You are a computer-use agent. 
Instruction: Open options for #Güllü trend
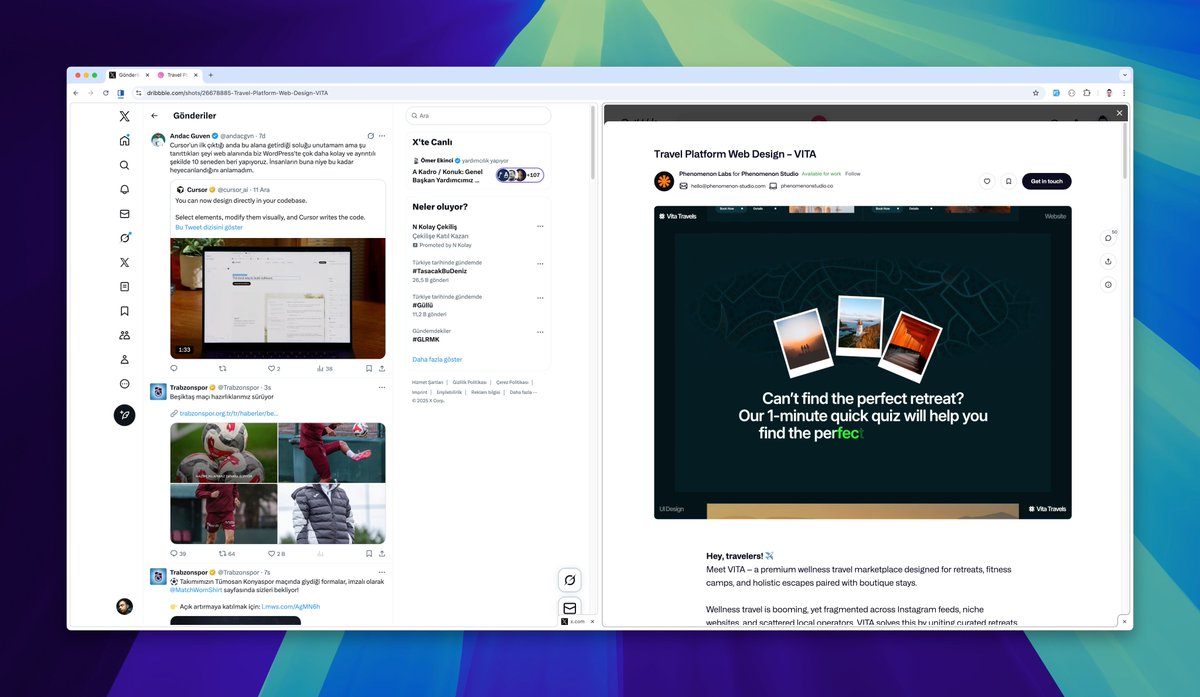tap(540, 297)
